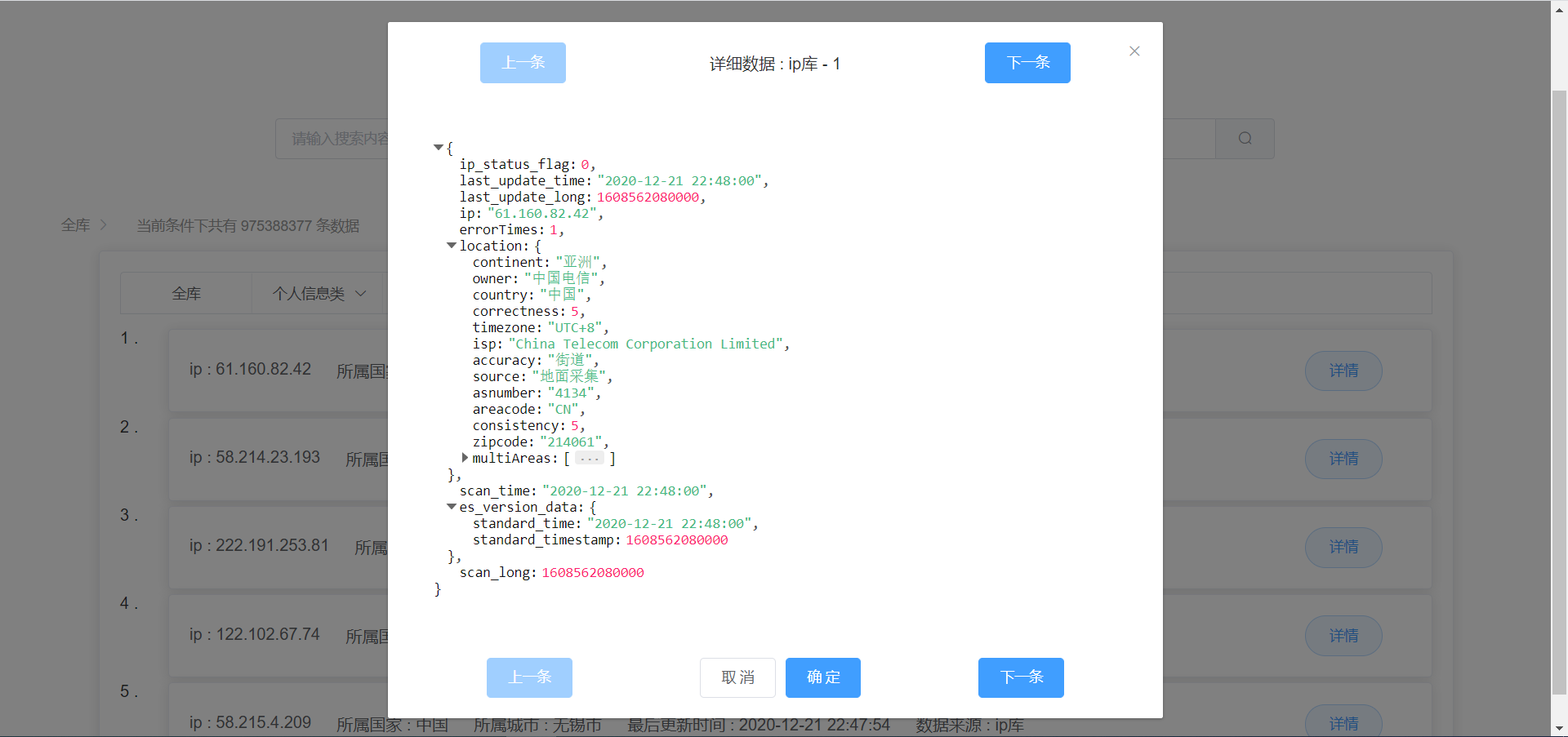Open 详情 for ip 58.215.4.209
The height and width of the screenshot is (737, 1568).
1343,721
